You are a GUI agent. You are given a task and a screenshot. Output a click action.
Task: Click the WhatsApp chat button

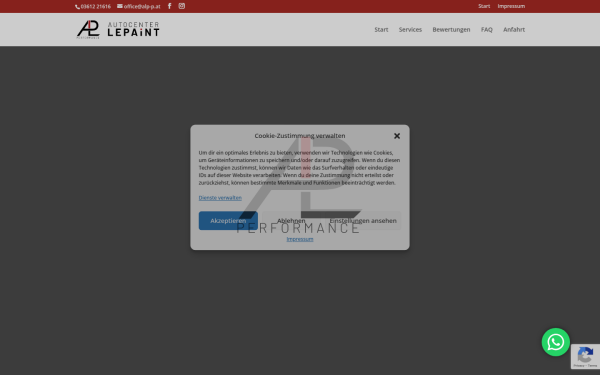(x=556, y=342)
